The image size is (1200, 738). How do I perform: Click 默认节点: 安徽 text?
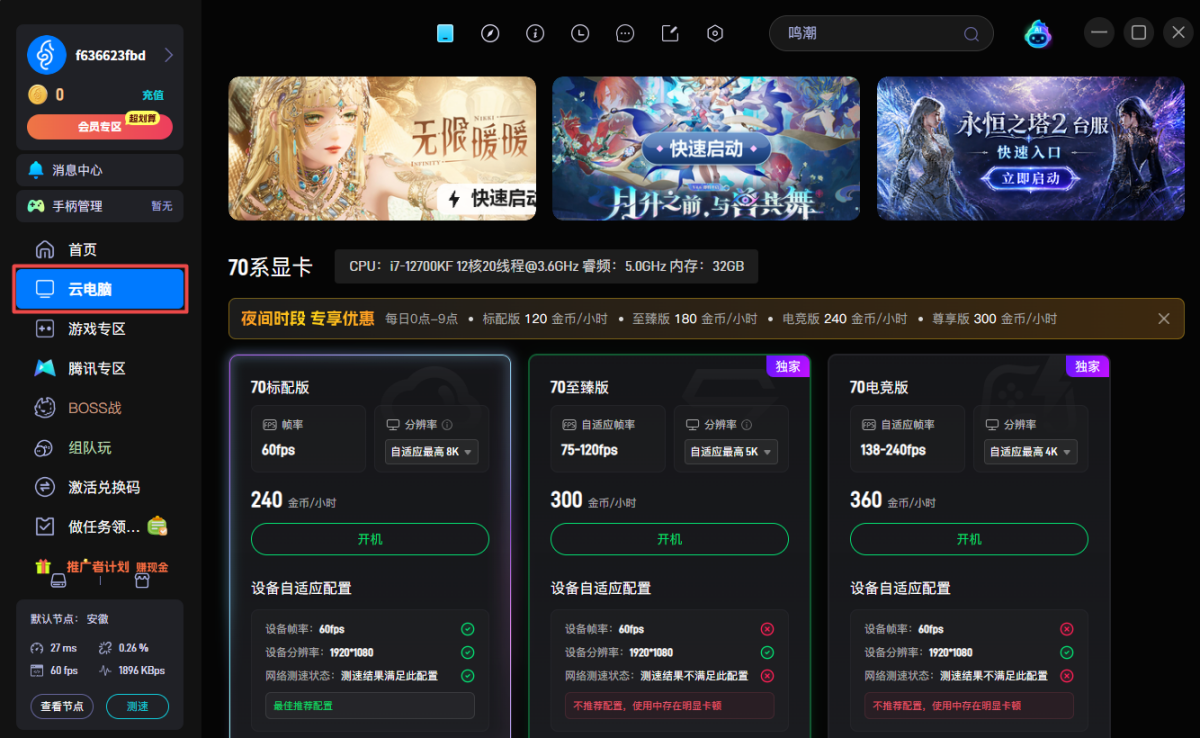point(70,619)
